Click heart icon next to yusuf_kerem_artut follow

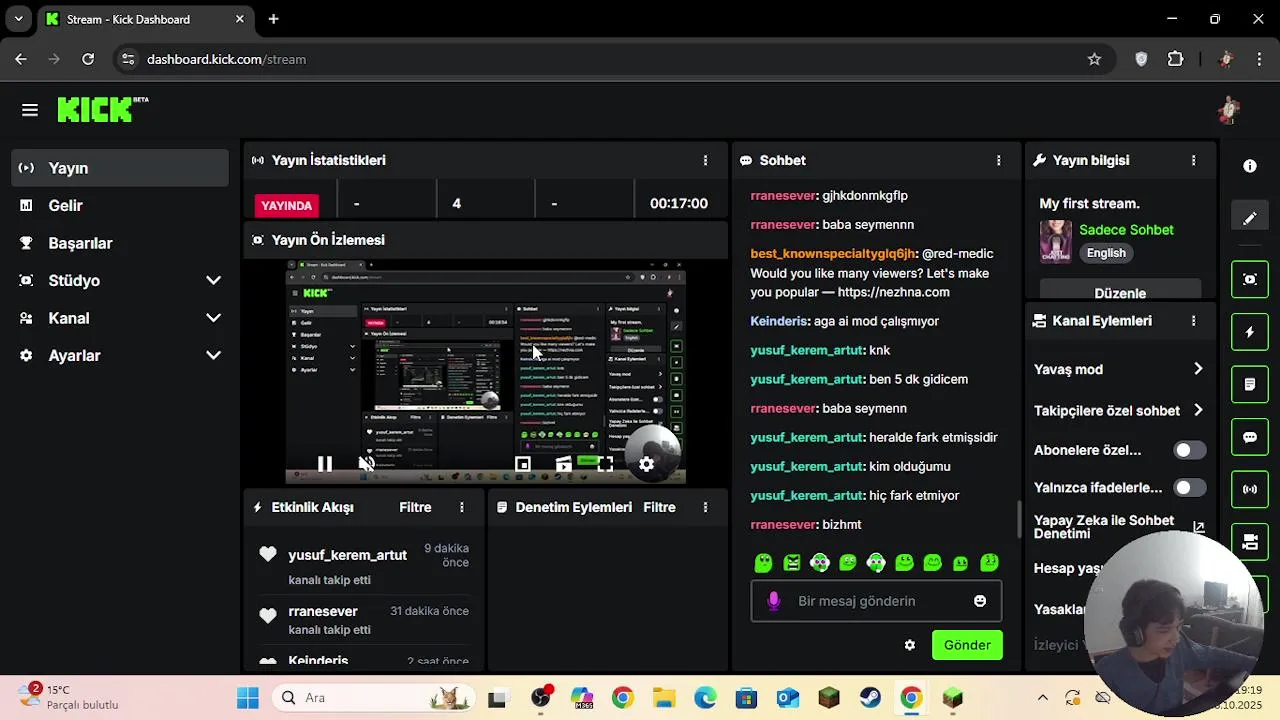click(x=268, y=554)
